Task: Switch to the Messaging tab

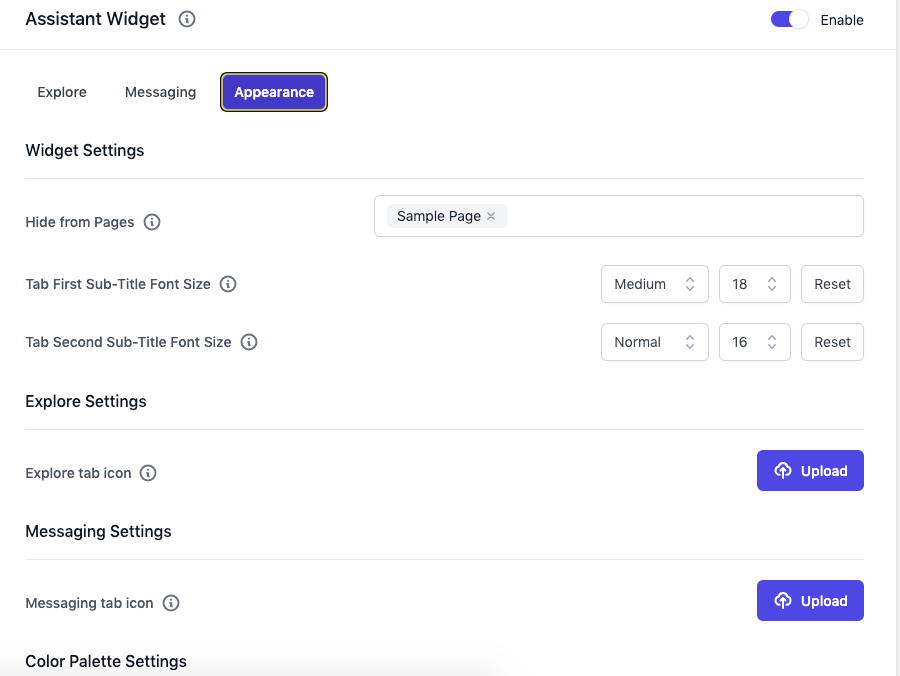Action: pos(160,92)
